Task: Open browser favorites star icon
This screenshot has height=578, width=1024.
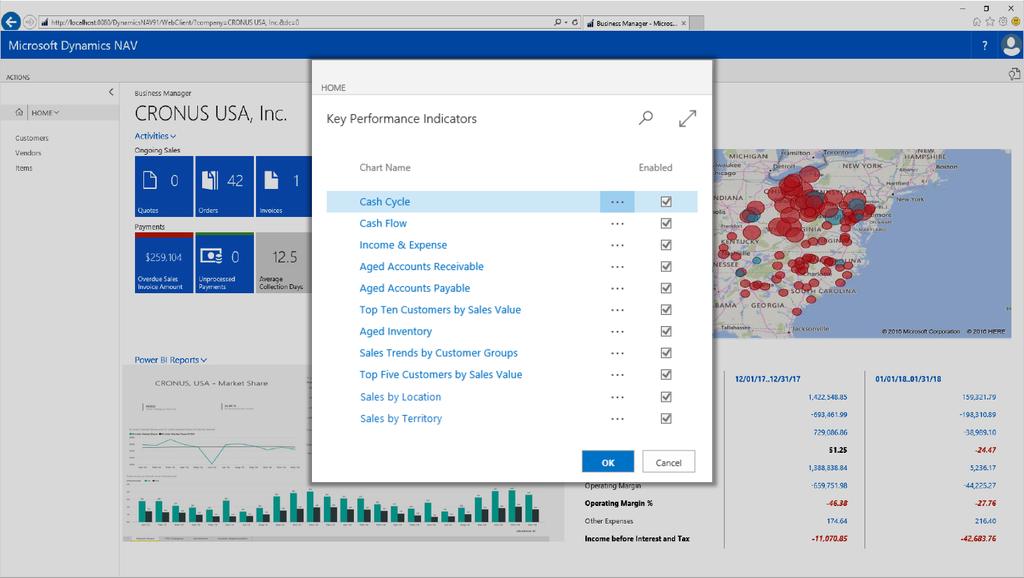Action: [x=990, y=22]
